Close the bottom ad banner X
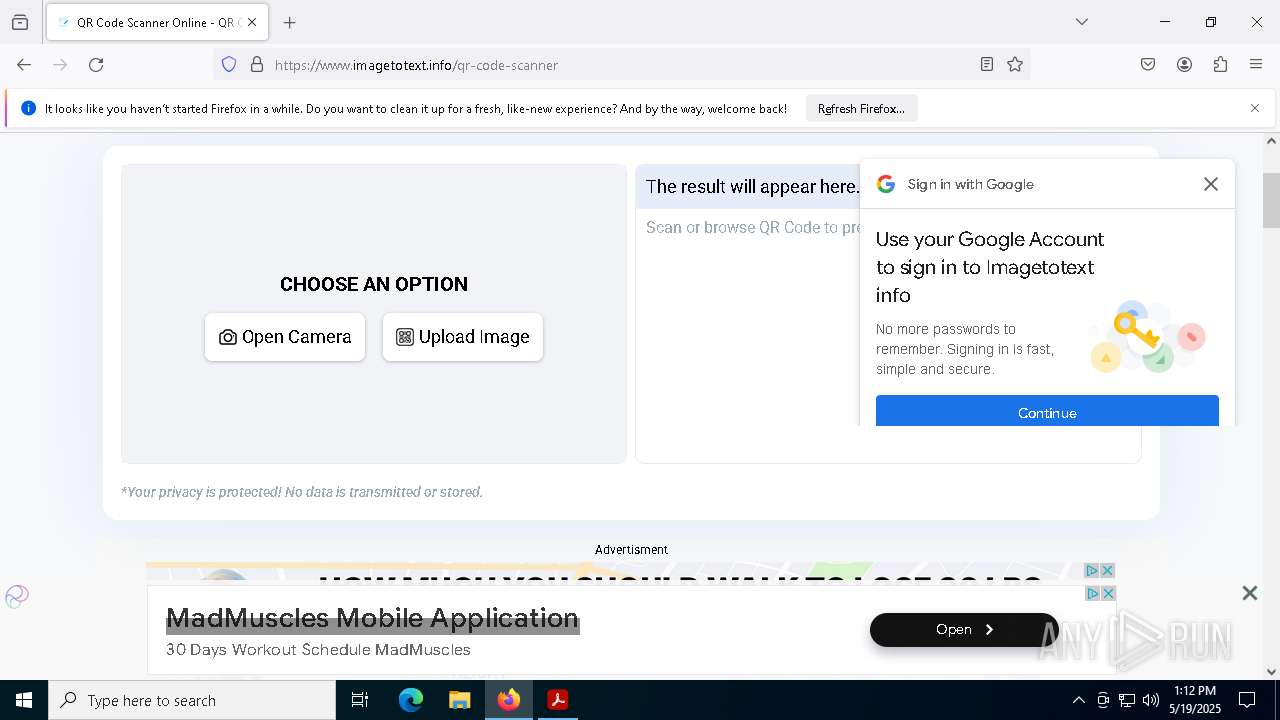This screenshot has height=720, width=1280. [1249, 593]
